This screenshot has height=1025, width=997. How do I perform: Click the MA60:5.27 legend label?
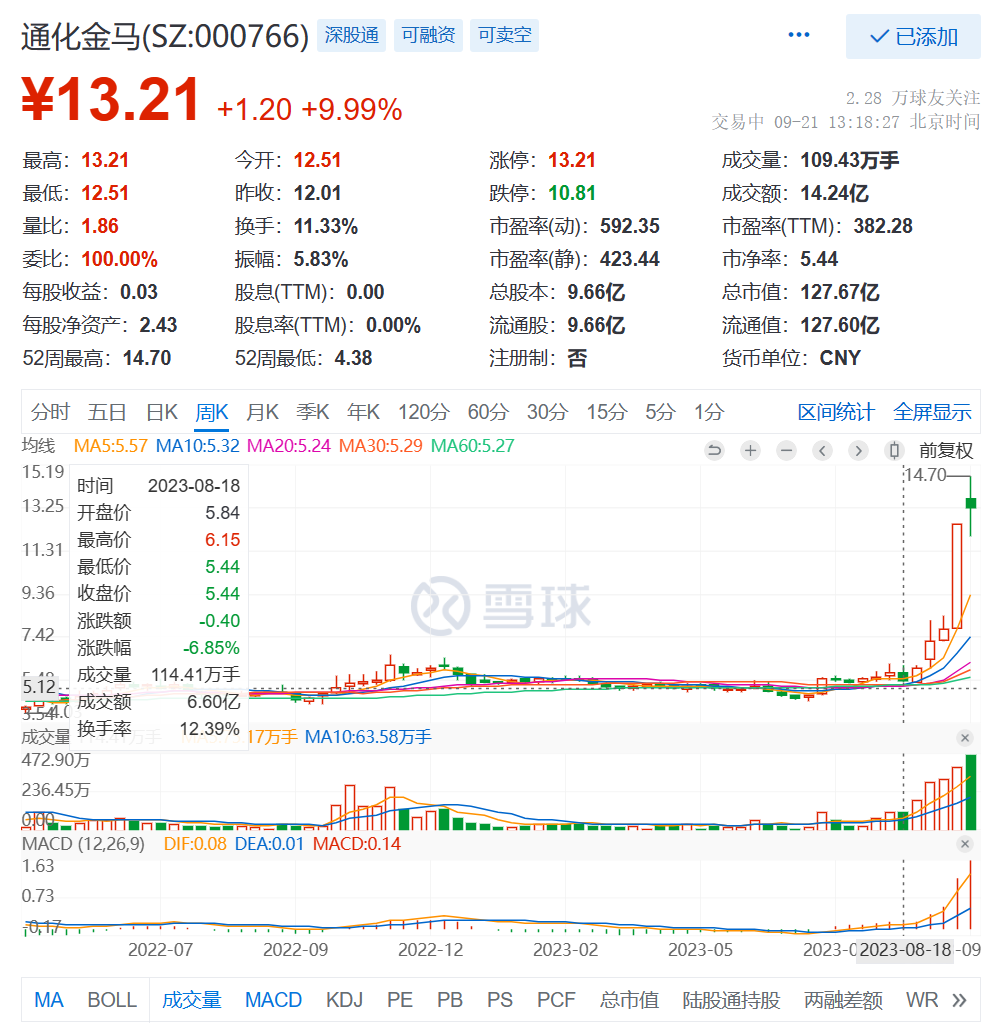(473, 446)
